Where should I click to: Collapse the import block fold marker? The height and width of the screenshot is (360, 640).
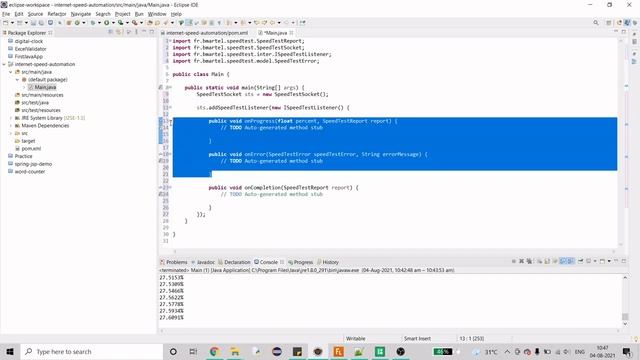170,41
